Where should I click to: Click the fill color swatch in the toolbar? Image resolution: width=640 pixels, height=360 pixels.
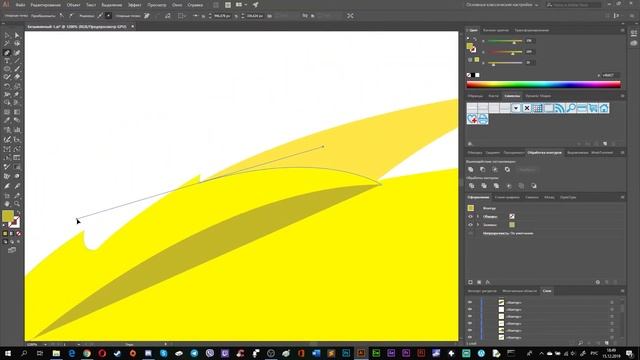pyautogui.click(x=8, y=216)
